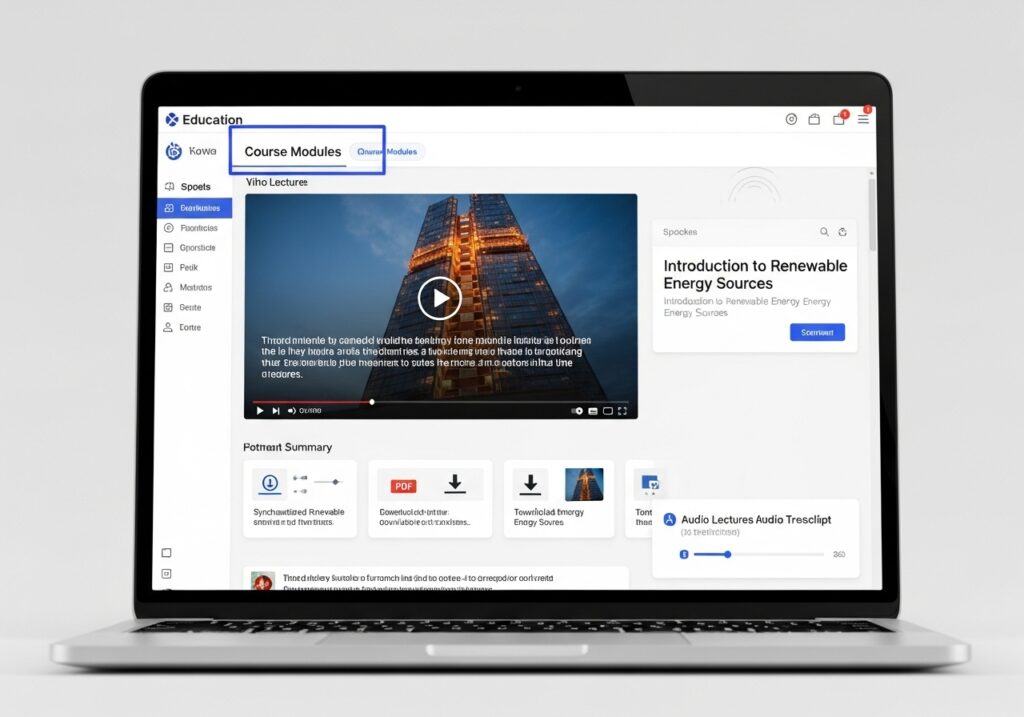1024x717 pixels.
Task: Click the refresh icon on the Spokes panel
Action: pos(842,231)
